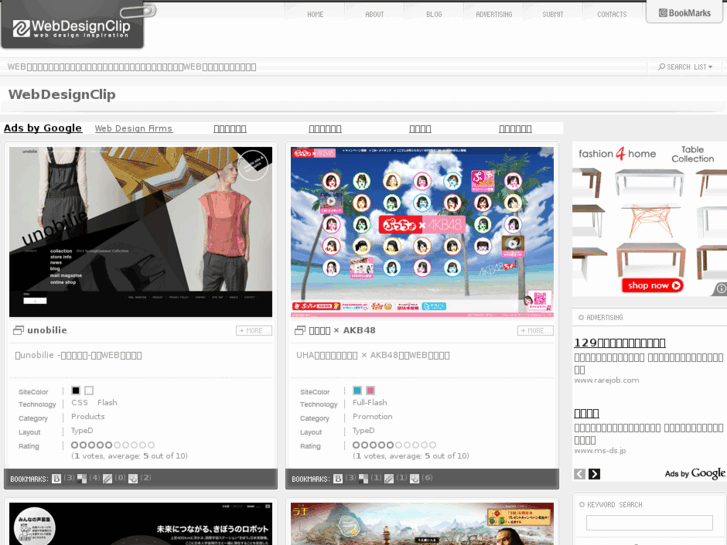The image size is (727, 545).
Task: Click the ad info icon on the fashion4home banner
Action: tap(720, 289)
